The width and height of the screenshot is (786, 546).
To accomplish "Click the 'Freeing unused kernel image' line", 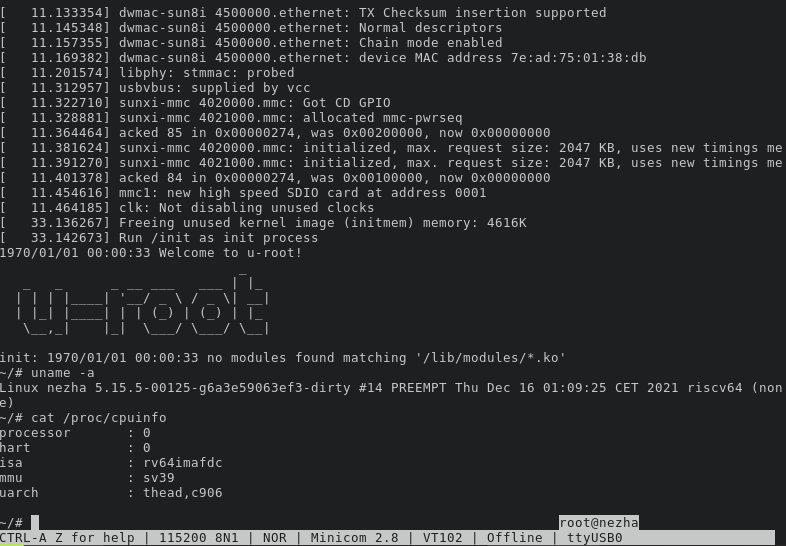I will click(x=263, y=223).
